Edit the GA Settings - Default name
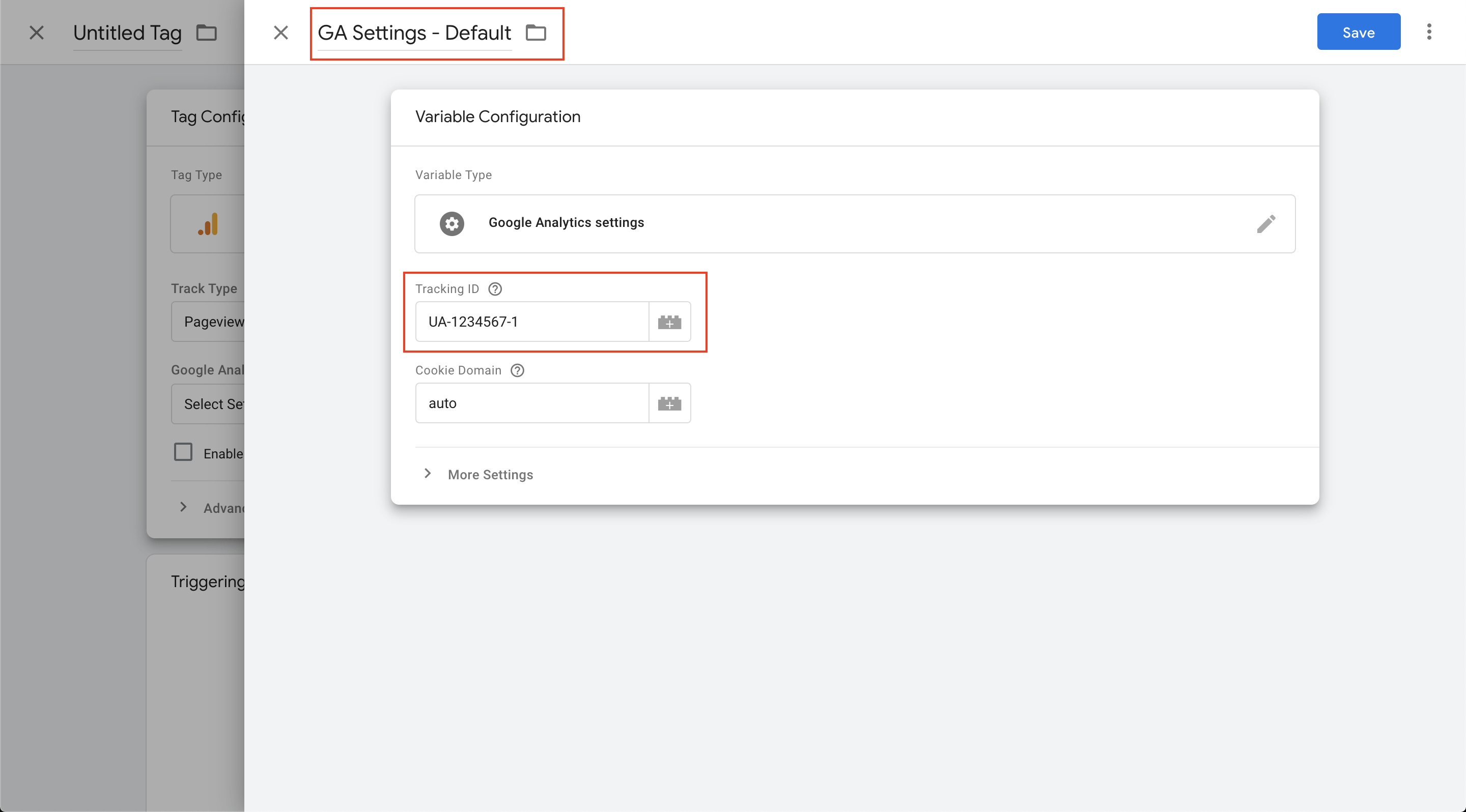Viewport: 1466px width, 812px height. click(414, 33)
